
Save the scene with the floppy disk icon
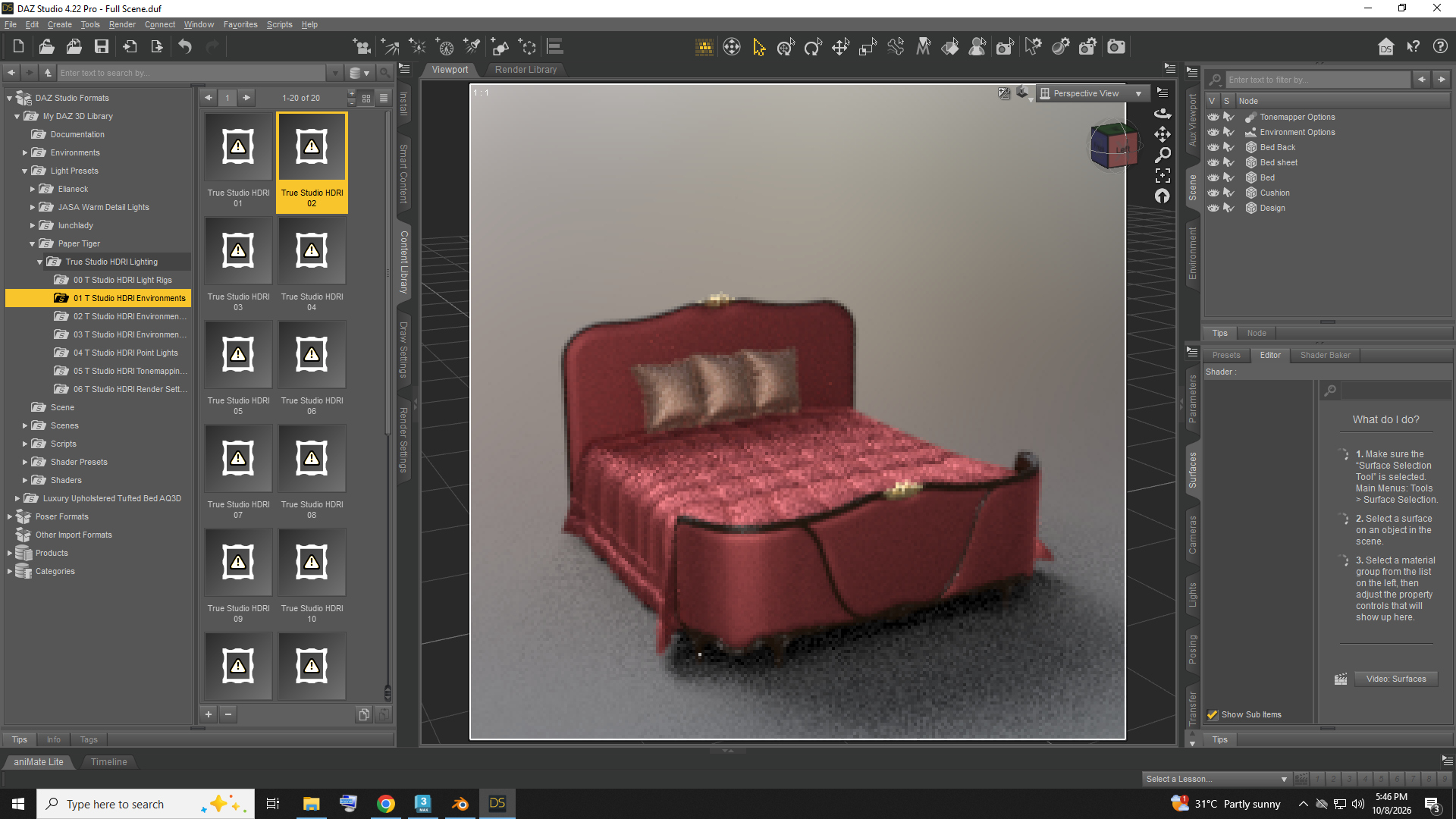pyautogui.click(x=101, y=47)
